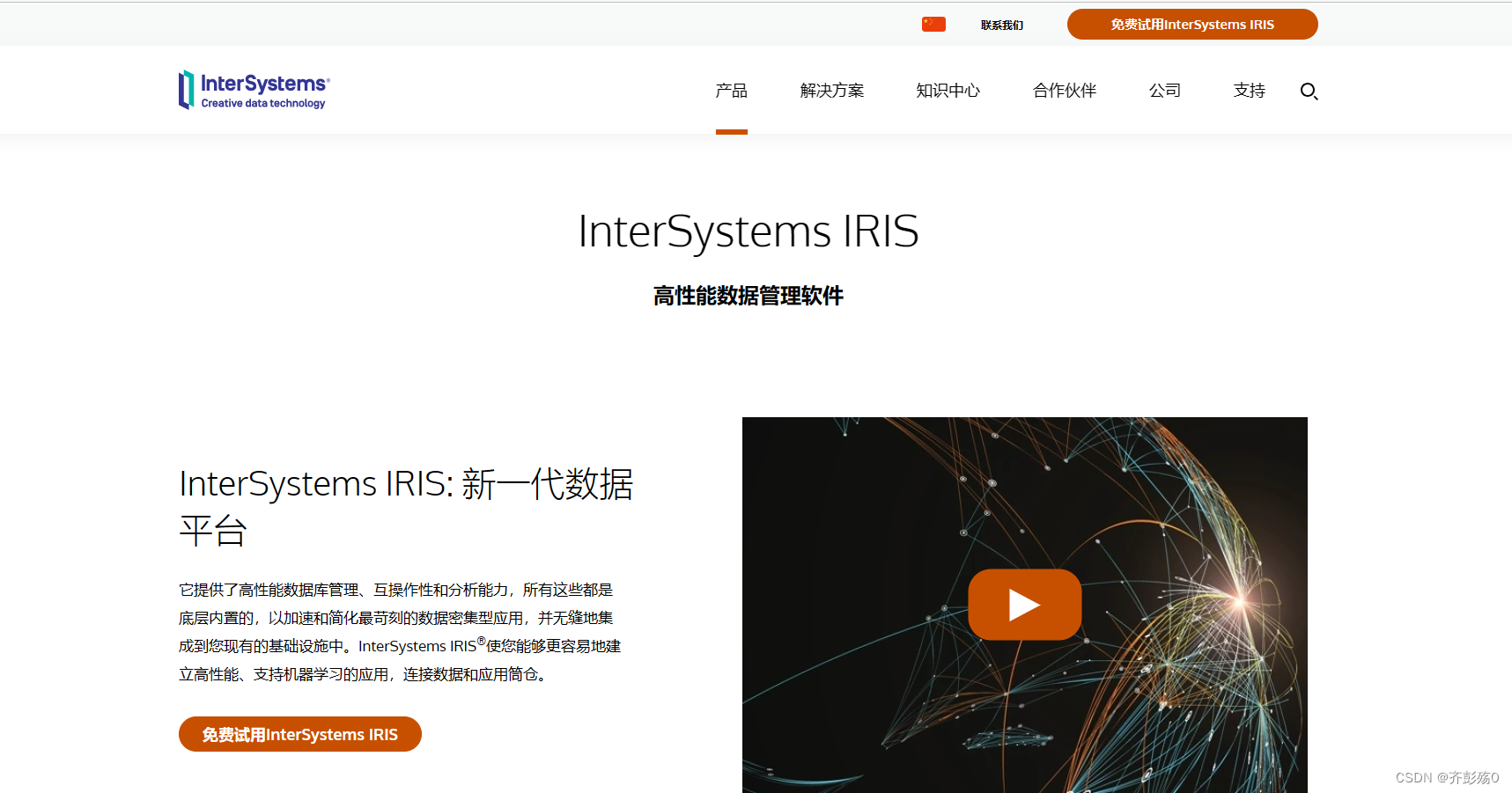This screenshot has width=1512, height=793.
Task: Play the InterSystems IRIS introduction video
Action: [x=1024, y=605]
